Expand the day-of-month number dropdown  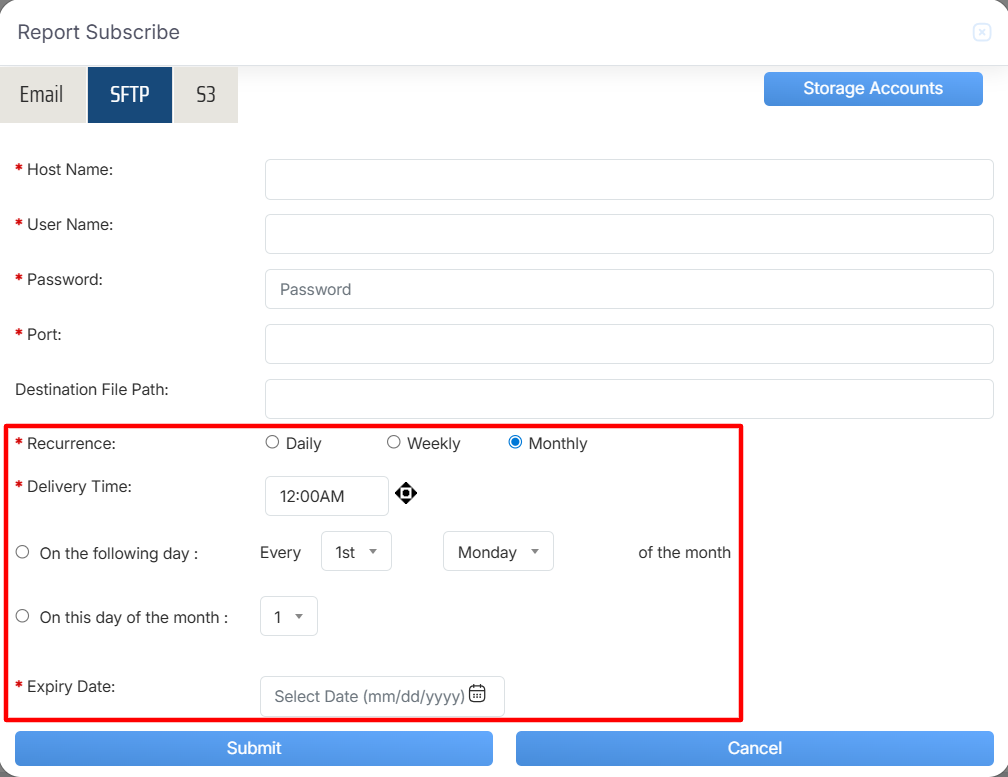289,617
